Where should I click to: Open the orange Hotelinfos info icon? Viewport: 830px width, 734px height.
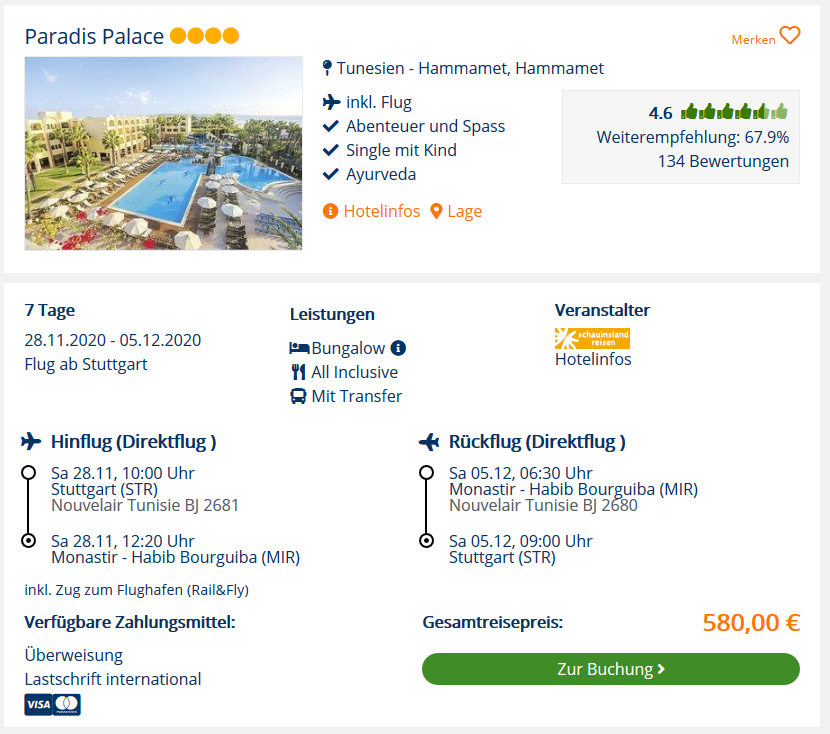330,211
